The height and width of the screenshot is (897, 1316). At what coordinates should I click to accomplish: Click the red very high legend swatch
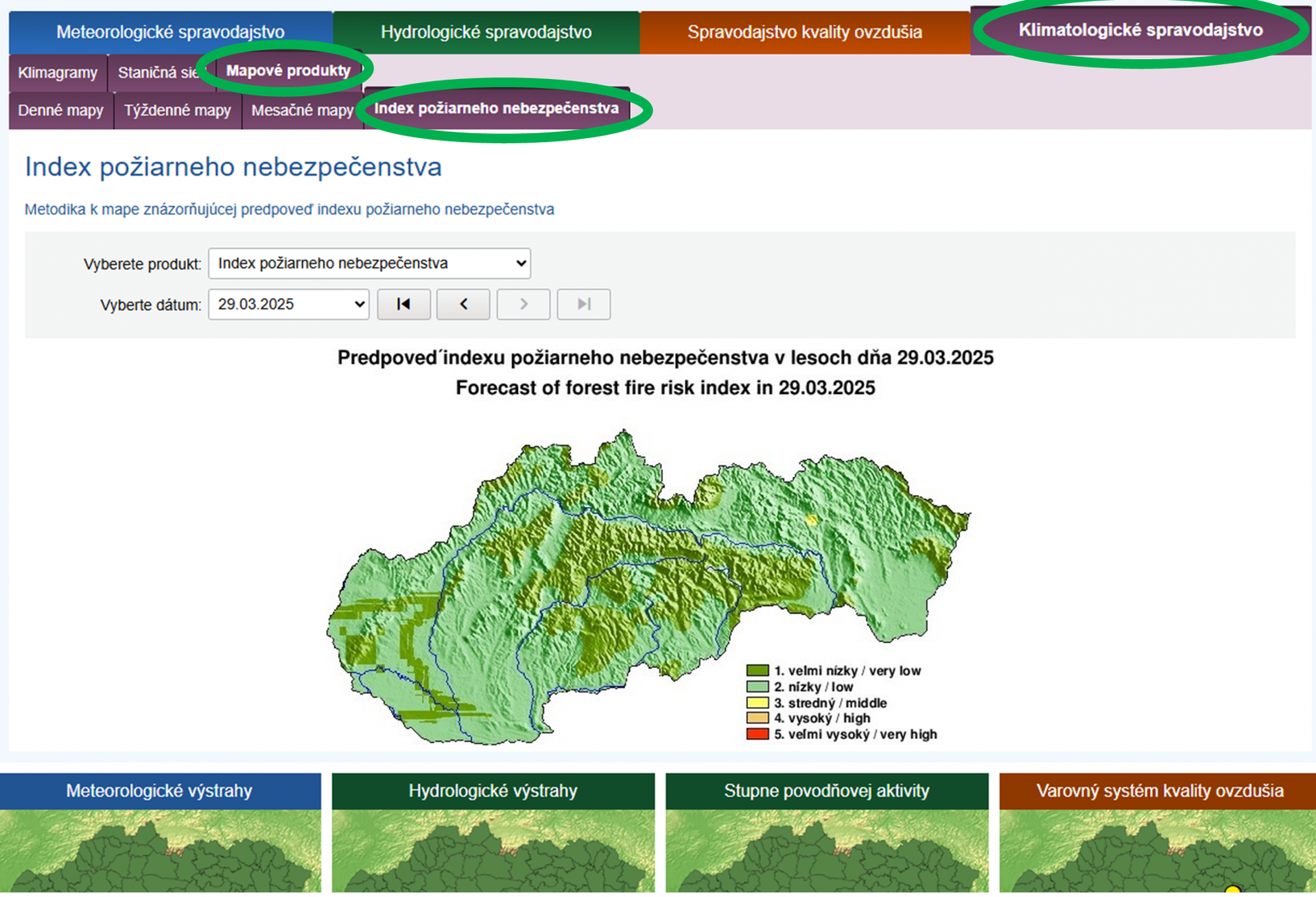click(x=758, y=734)
